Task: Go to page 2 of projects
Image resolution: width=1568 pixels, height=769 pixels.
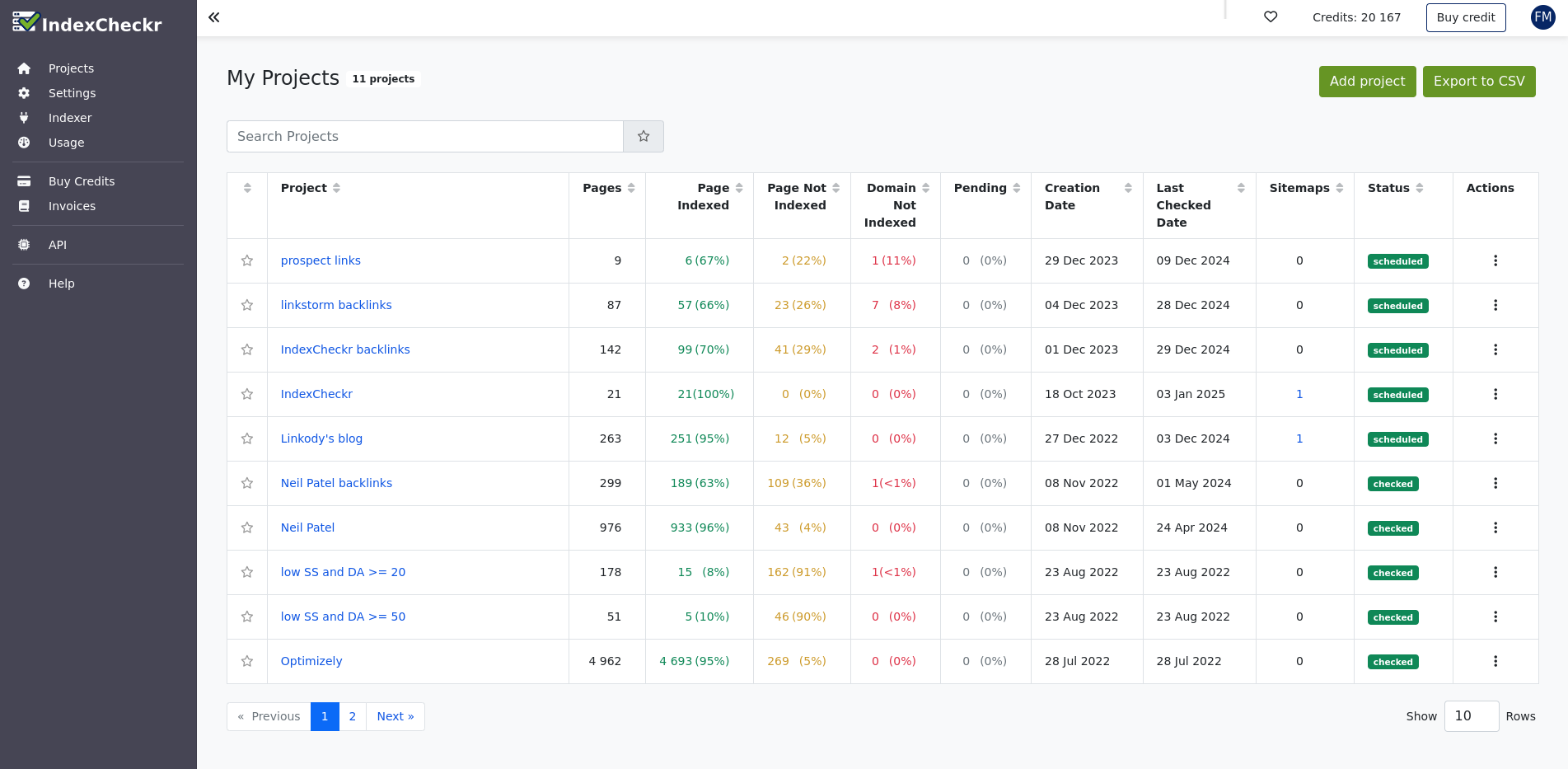Action: (353, 716)
